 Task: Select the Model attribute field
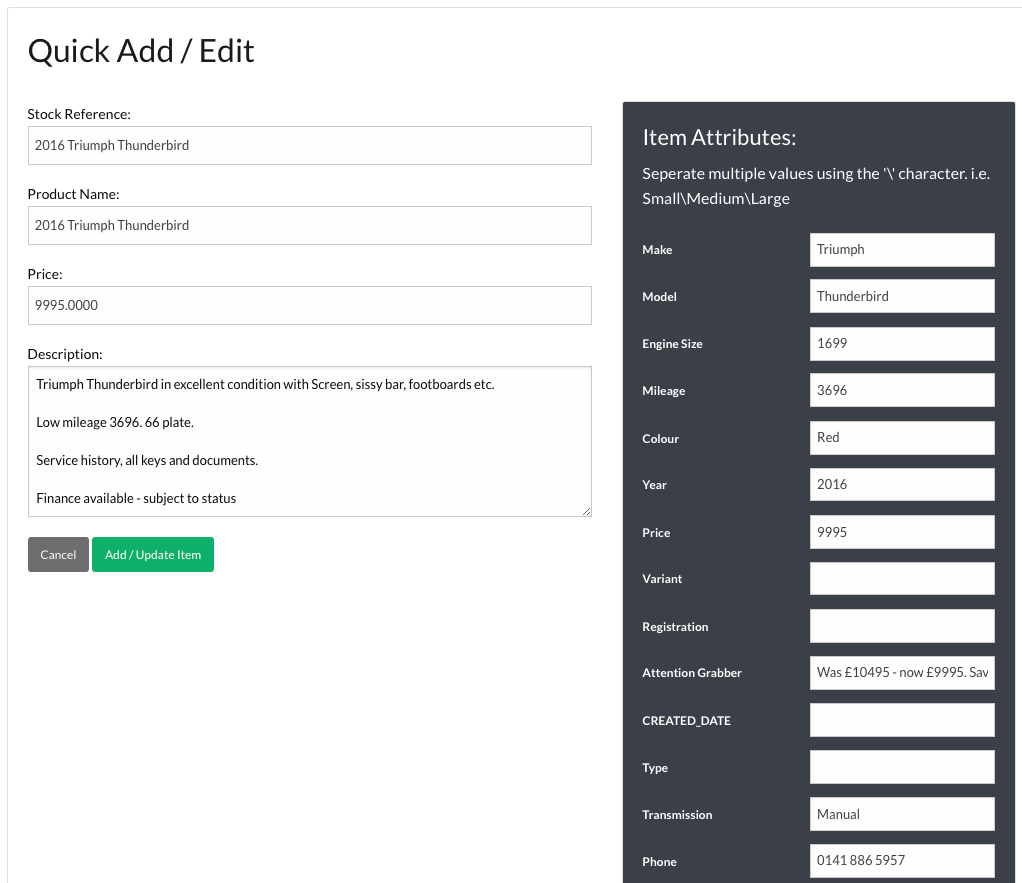901,297
